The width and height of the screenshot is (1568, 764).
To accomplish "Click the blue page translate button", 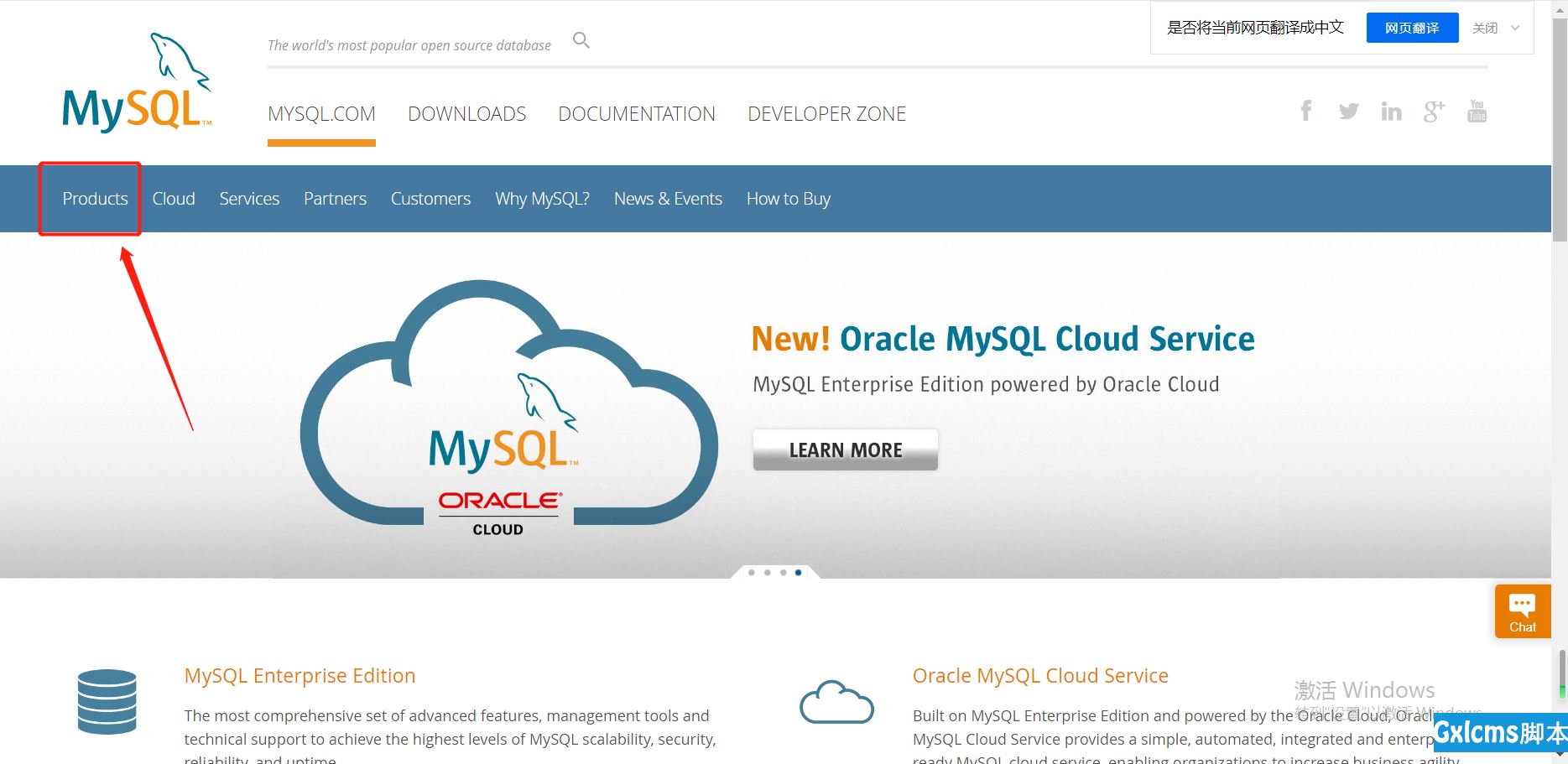I will (x=1412, y=28).
